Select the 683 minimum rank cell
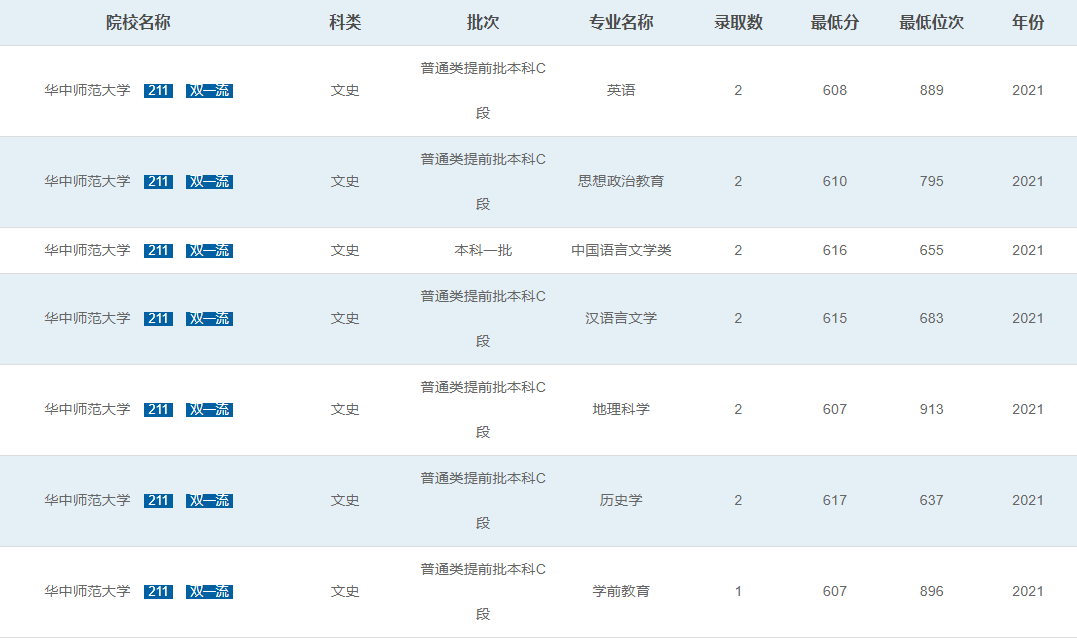 931,319
